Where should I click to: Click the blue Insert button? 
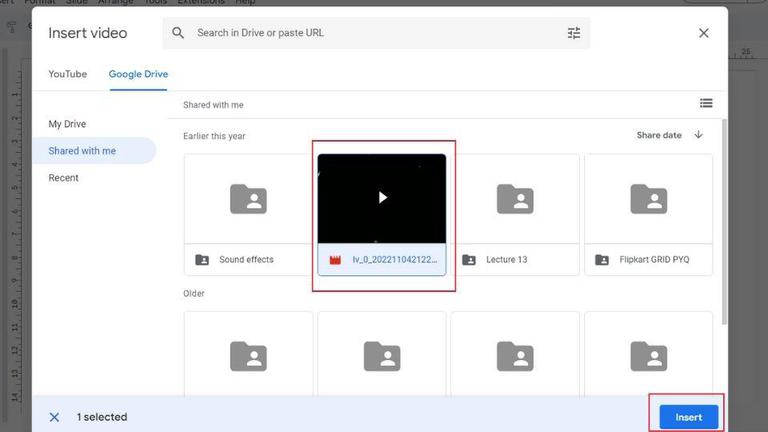[x=688, y=417]
